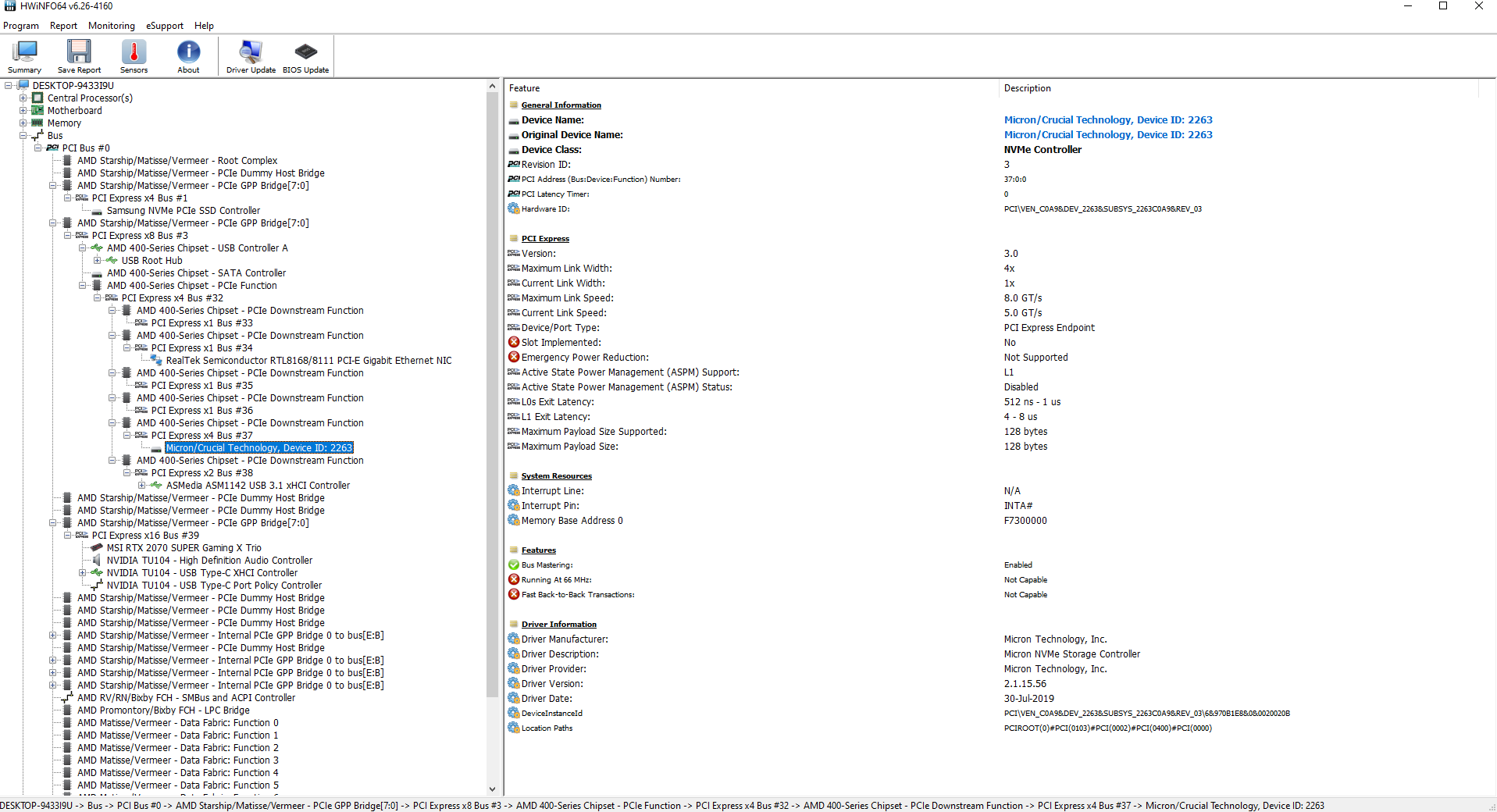Expand ASMedia ASM1142 USB 3.1 xHCI Controller
The height and width of the screenshot is (812, 1497).
[x=142, y=485]
